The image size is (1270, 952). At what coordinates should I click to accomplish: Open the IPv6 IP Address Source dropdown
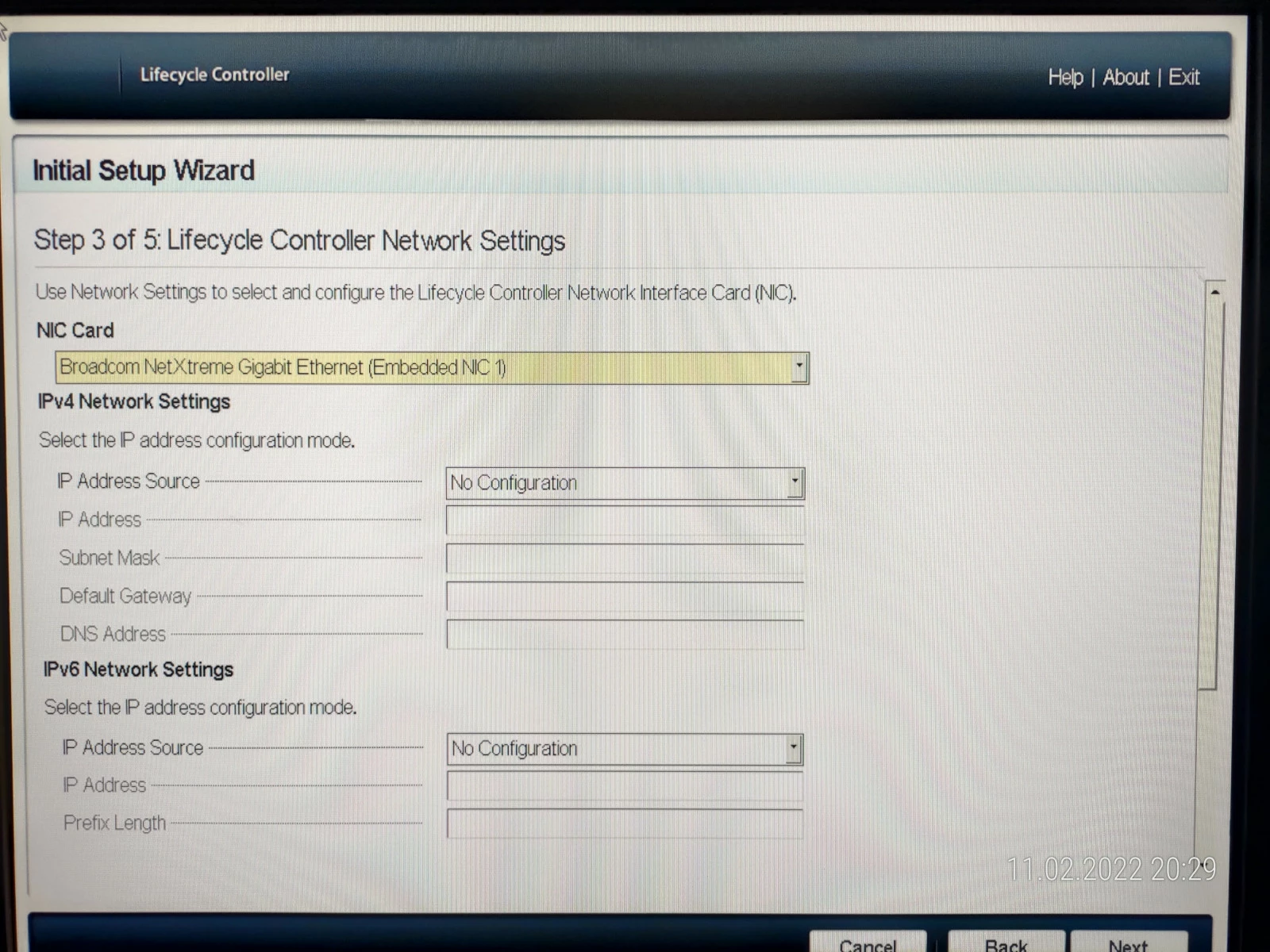tap(625, 749)
